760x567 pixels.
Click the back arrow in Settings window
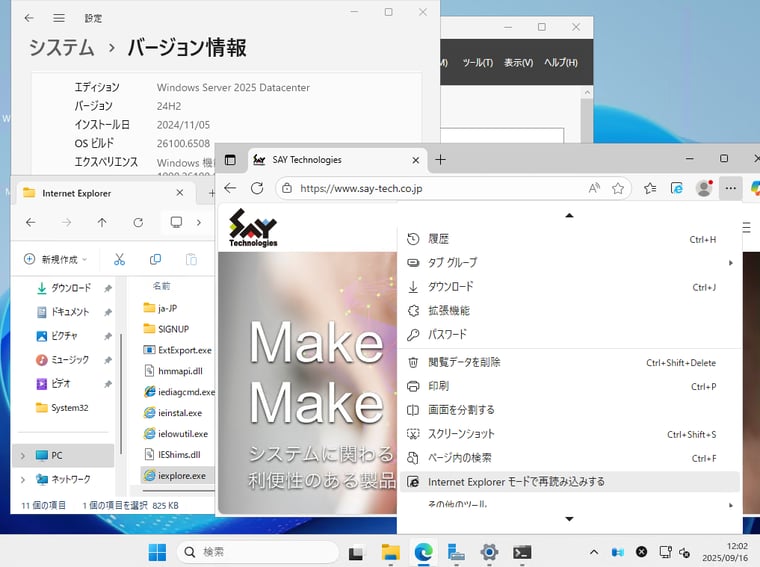pos(29,18)
